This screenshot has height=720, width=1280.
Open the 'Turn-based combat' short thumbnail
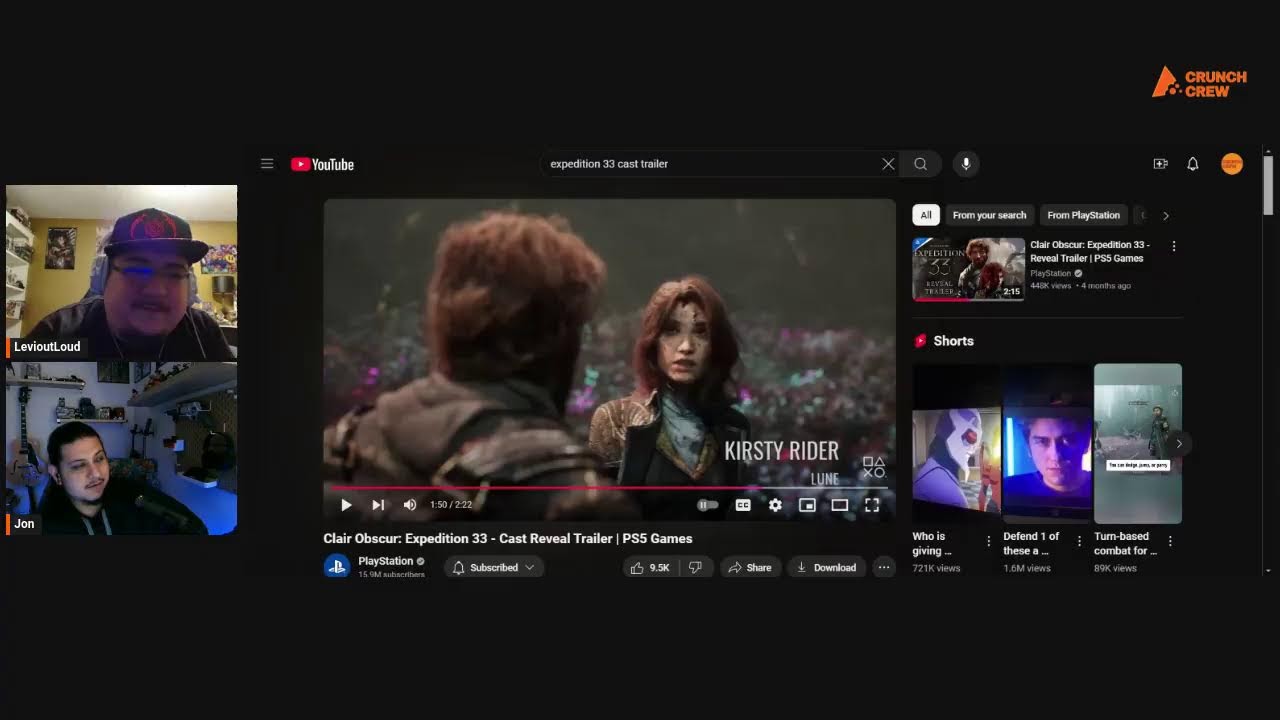1138,444
